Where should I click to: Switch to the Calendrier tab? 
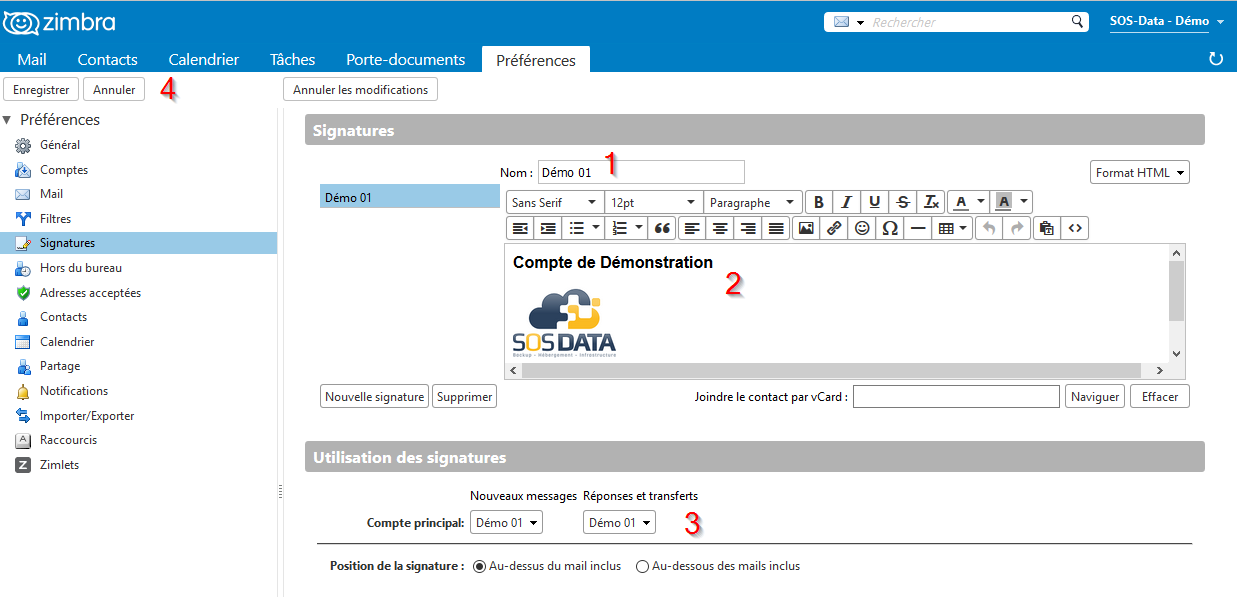[x=203, y=59]
